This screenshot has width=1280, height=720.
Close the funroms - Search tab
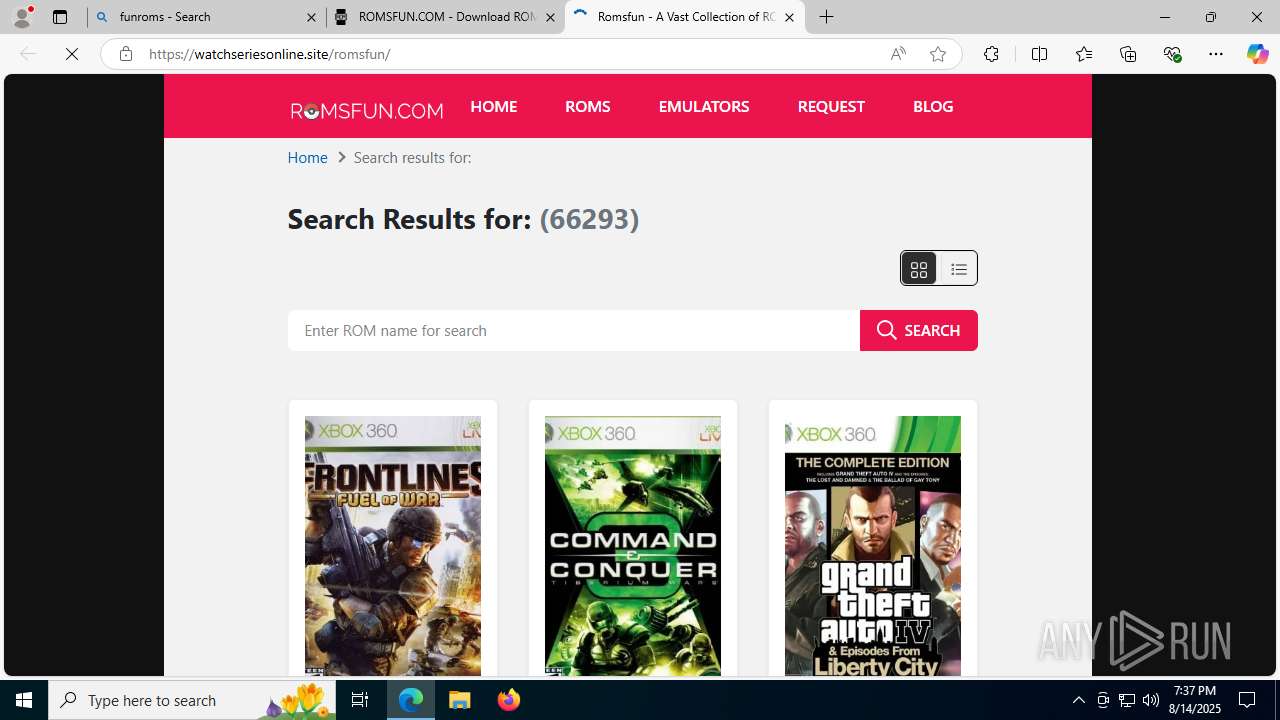tap(311, 17)
